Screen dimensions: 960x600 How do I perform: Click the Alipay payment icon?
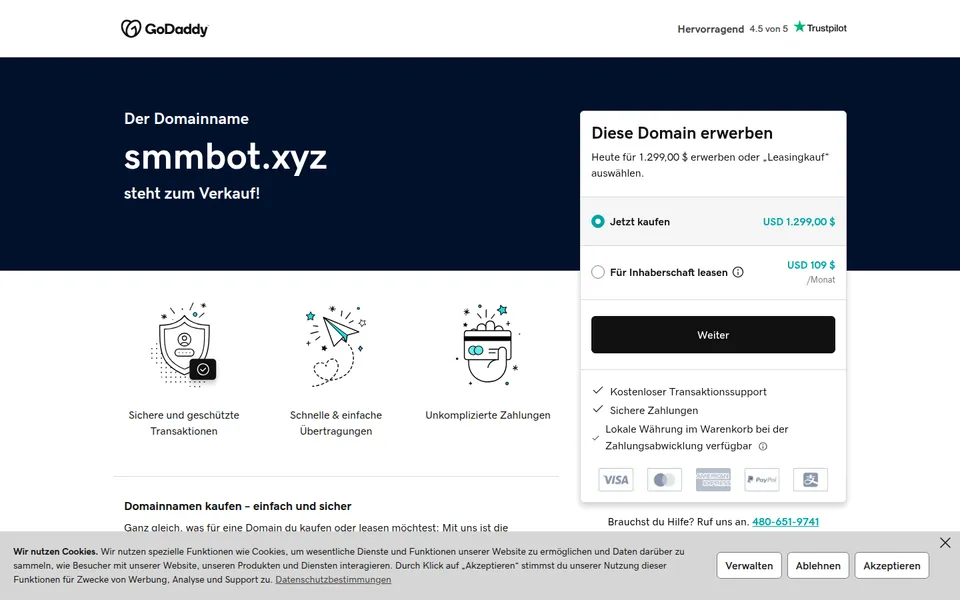click(x=811, y=479)
